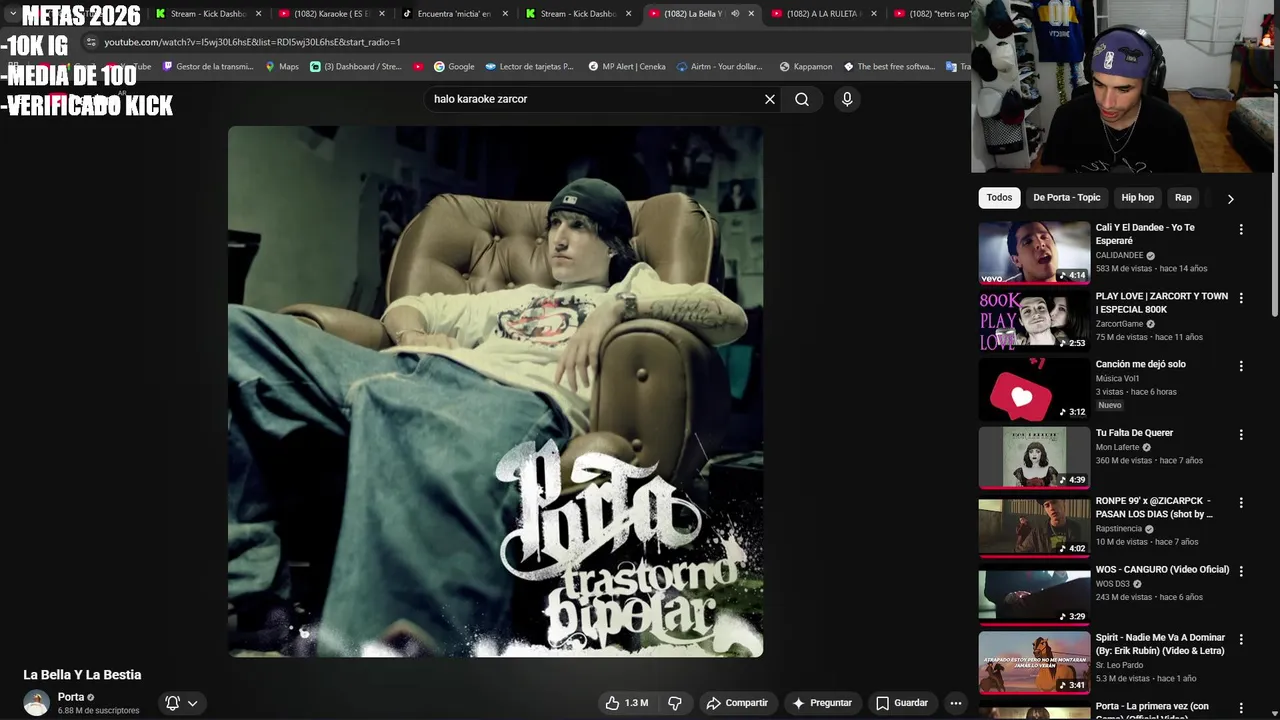
Task: Open the Maps bookmark
Action: pyautogui.click(x=282, y=67)
